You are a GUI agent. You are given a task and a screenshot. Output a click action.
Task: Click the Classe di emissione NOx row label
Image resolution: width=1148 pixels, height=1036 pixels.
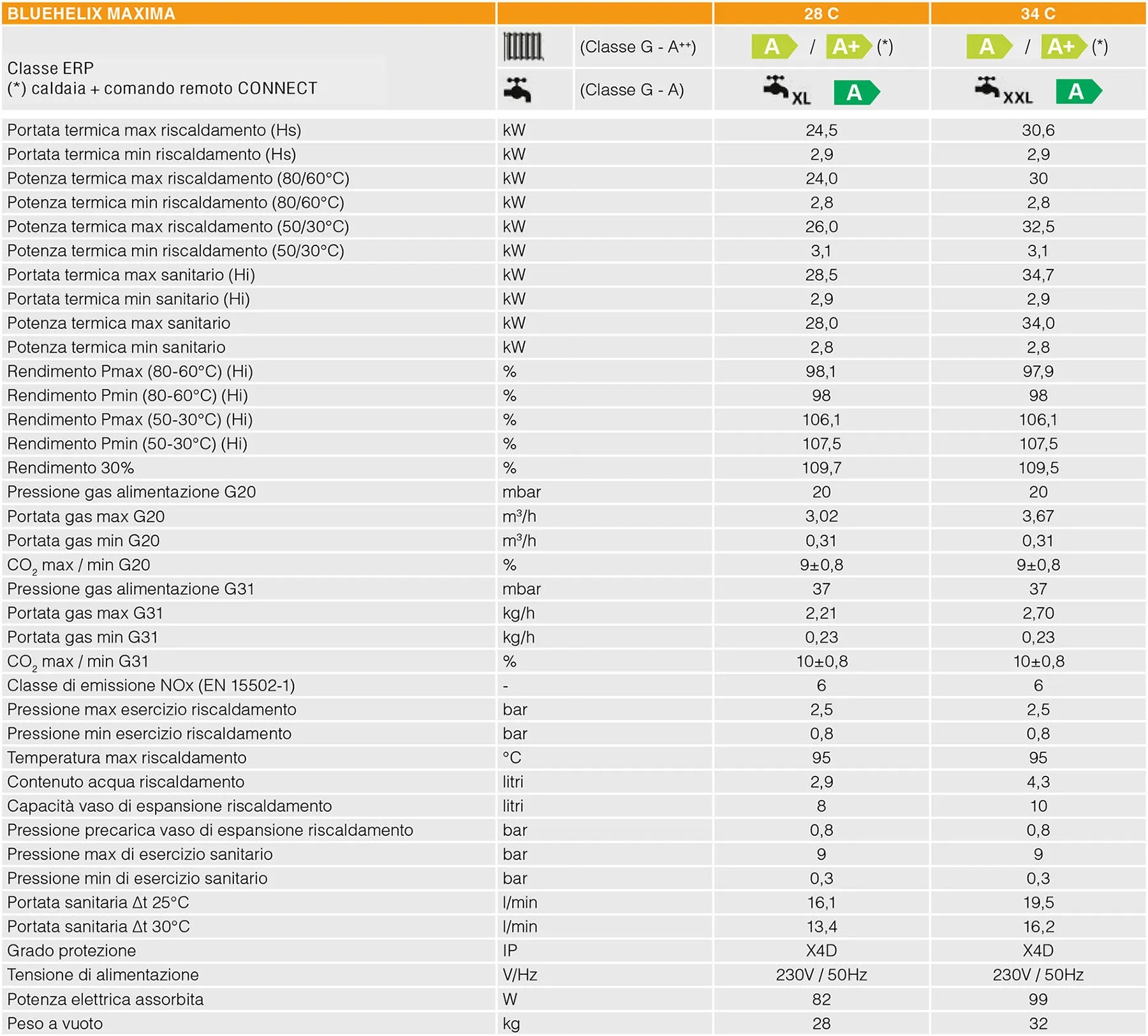click(x=151, y=685)
